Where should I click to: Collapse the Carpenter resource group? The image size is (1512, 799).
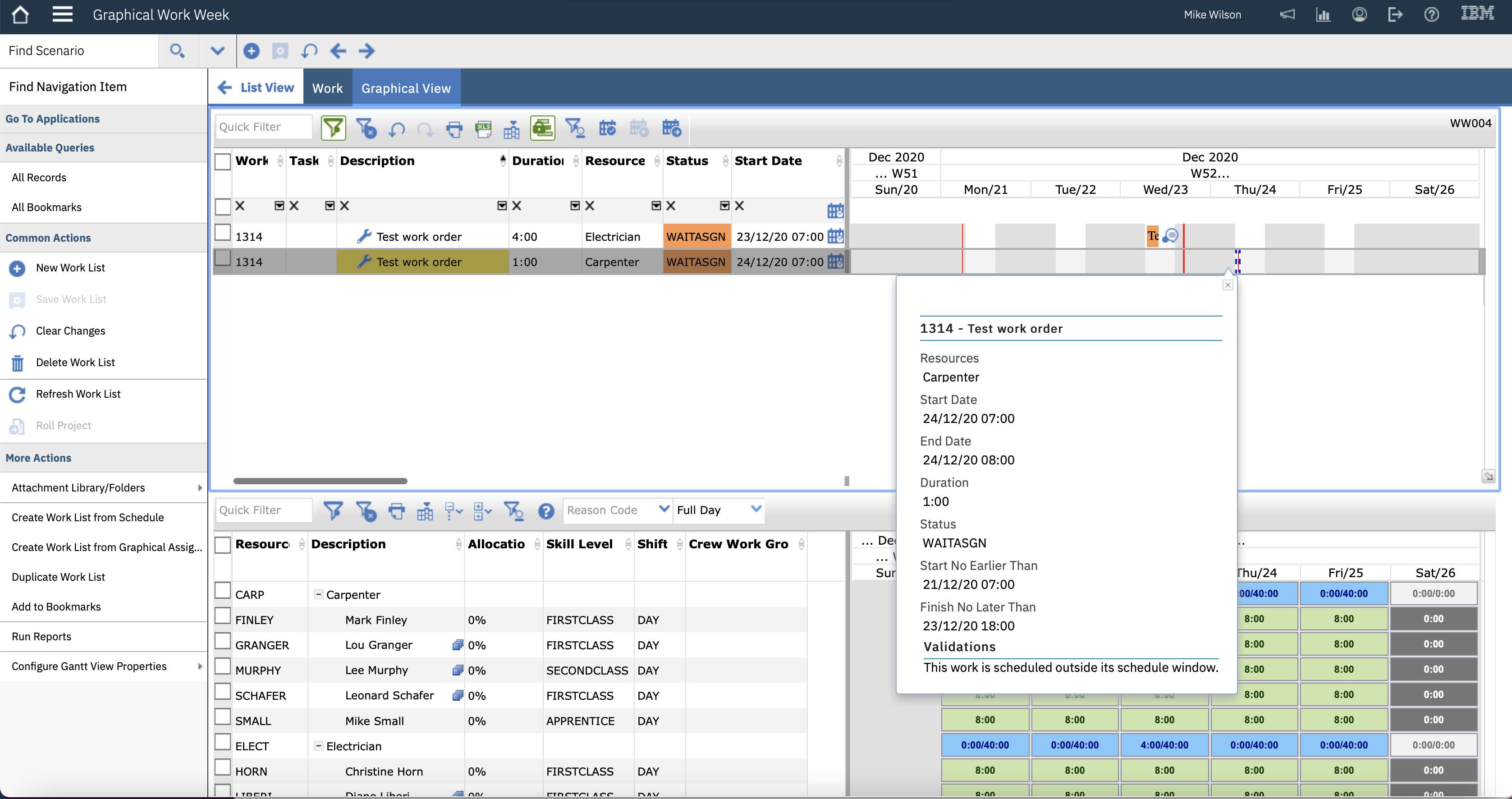(x=318, y=594)
